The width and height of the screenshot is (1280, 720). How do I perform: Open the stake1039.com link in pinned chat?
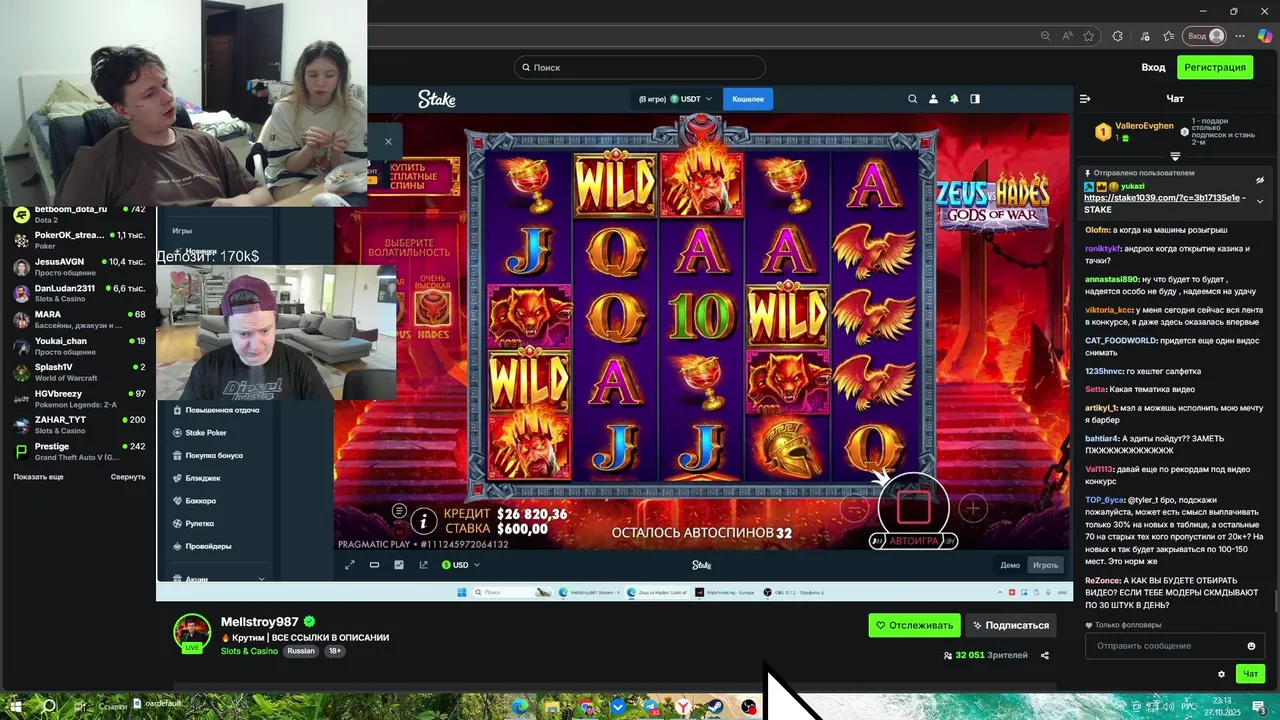(1164, 198)
